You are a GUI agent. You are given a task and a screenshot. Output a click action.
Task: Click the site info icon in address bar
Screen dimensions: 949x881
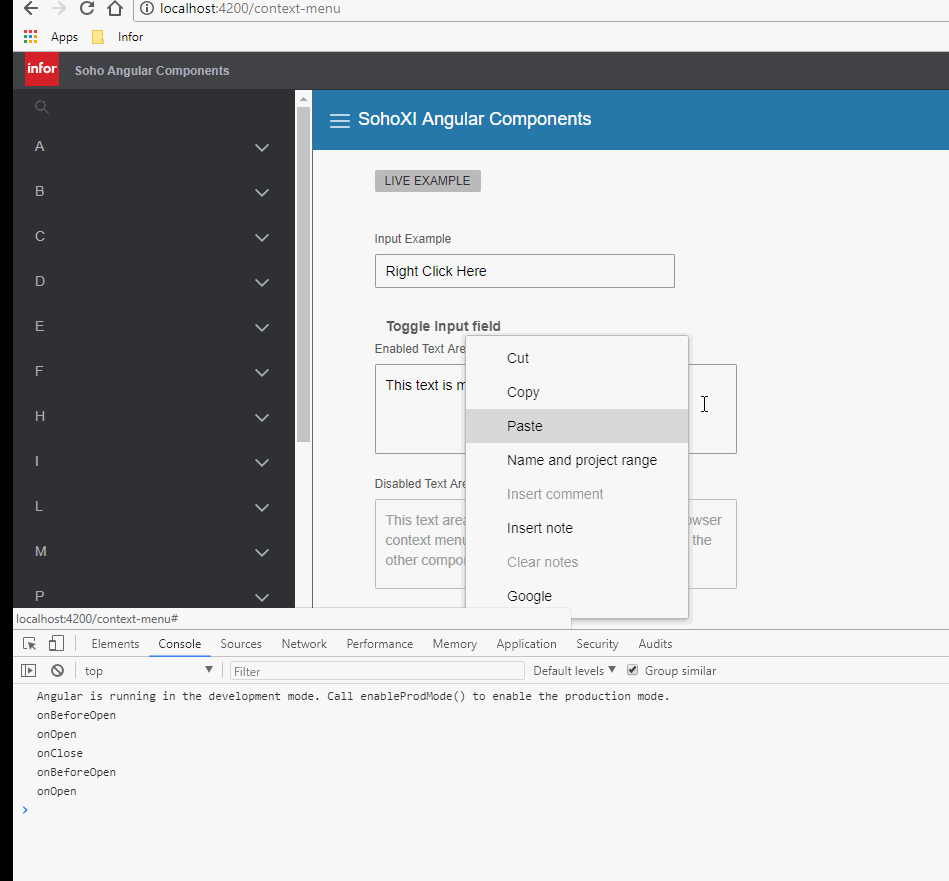coord(147,8)
